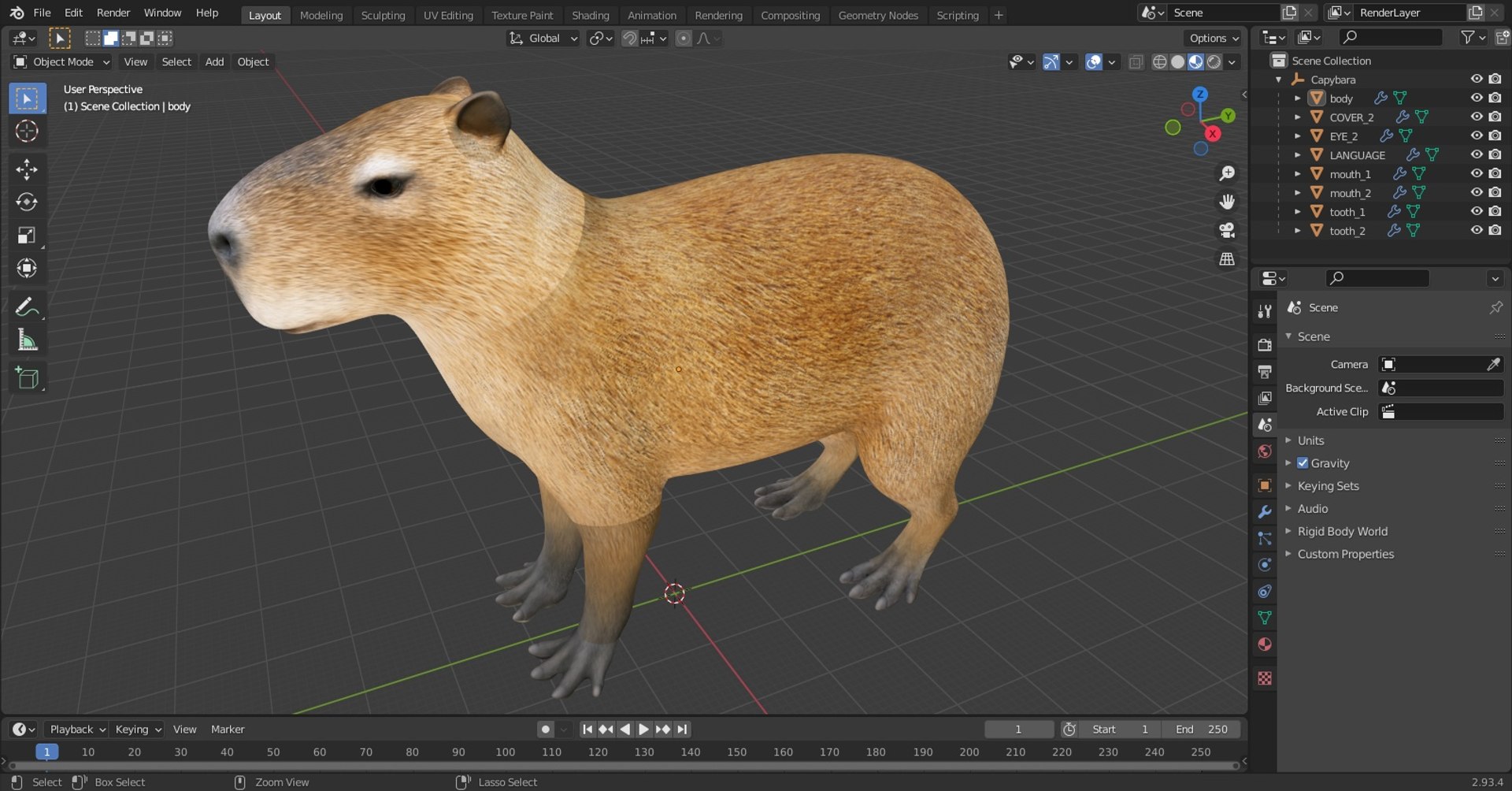The height and width of the screenshot is (791, 1512).
Task: Toggle camera view in viewport
Action: [1226, 230]
